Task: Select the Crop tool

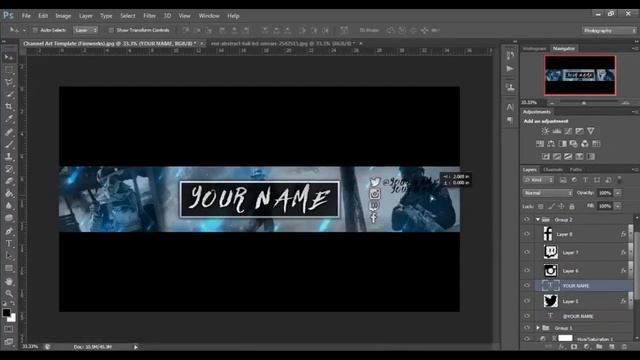Action: point(9,107)
